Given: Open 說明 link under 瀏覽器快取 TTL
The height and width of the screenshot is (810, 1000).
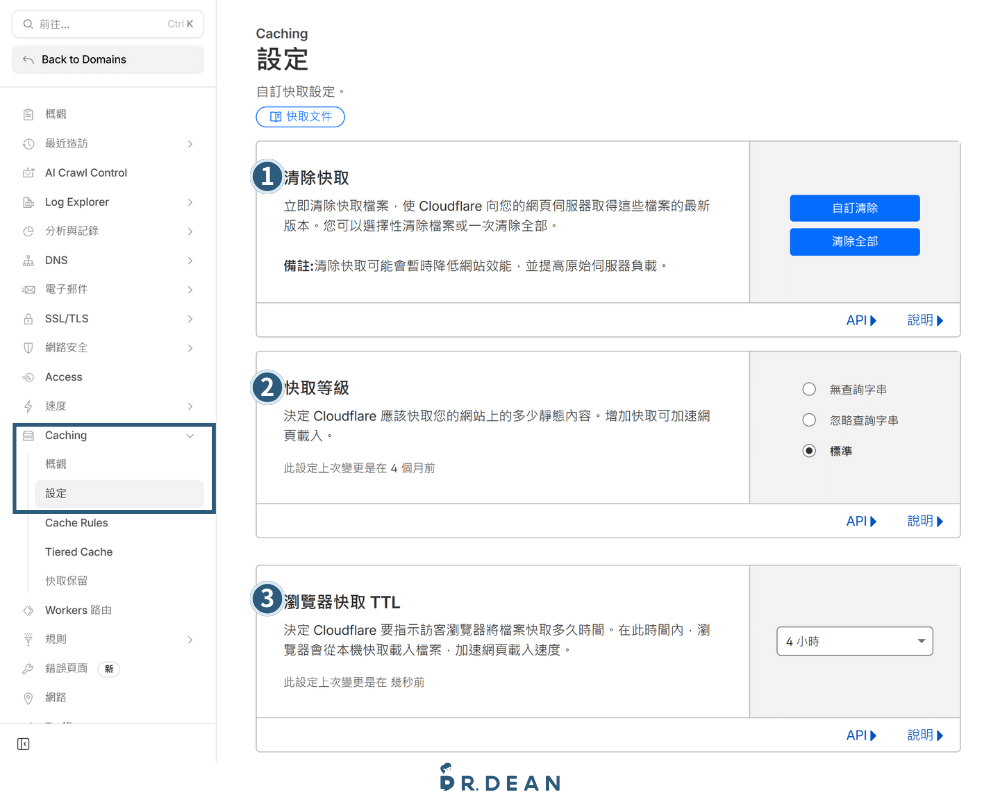Looking at the screenshot, I should pos(925,735).
